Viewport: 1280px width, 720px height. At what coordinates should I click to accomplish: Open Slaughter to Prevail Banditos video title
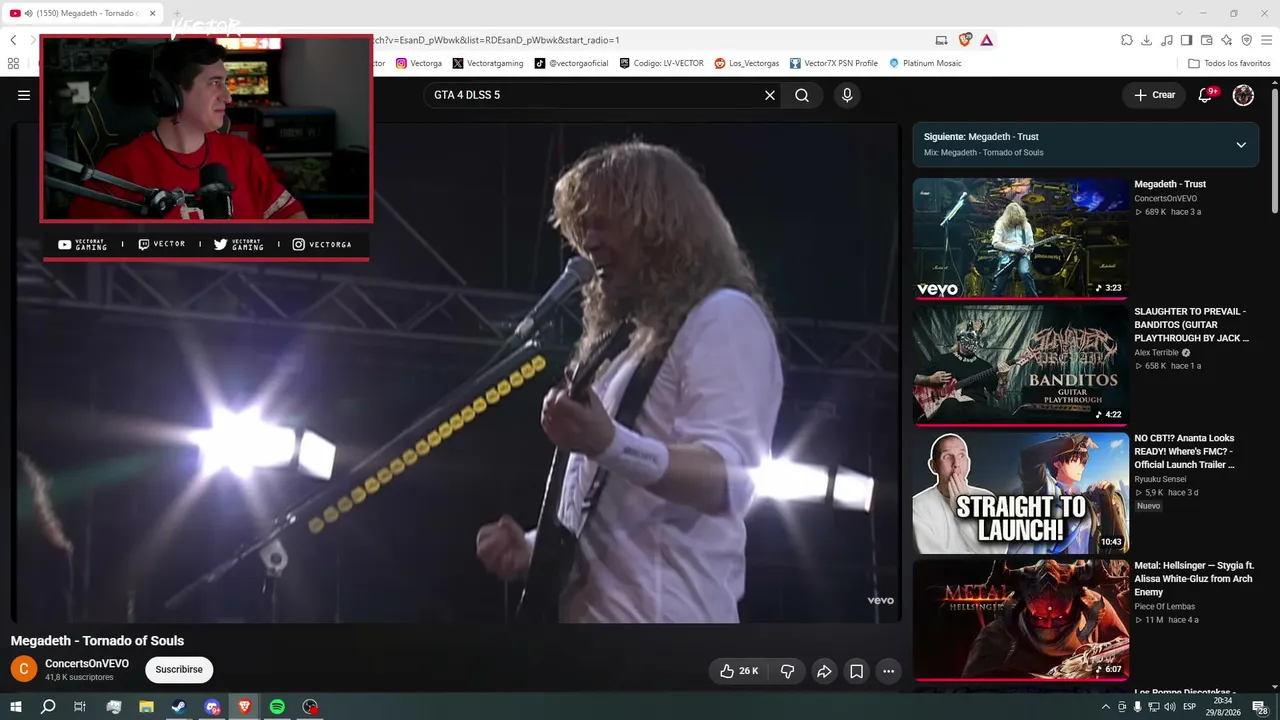pyautogui.click(x=1191, y=325)
